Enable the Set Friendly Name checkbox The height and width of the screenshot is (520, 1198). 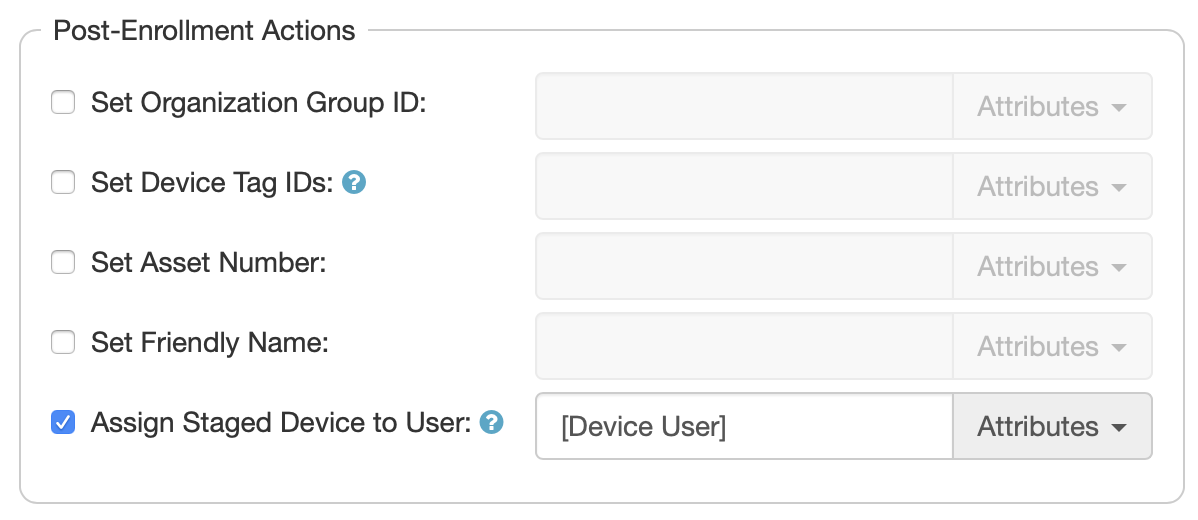click(x=63, y=343)
